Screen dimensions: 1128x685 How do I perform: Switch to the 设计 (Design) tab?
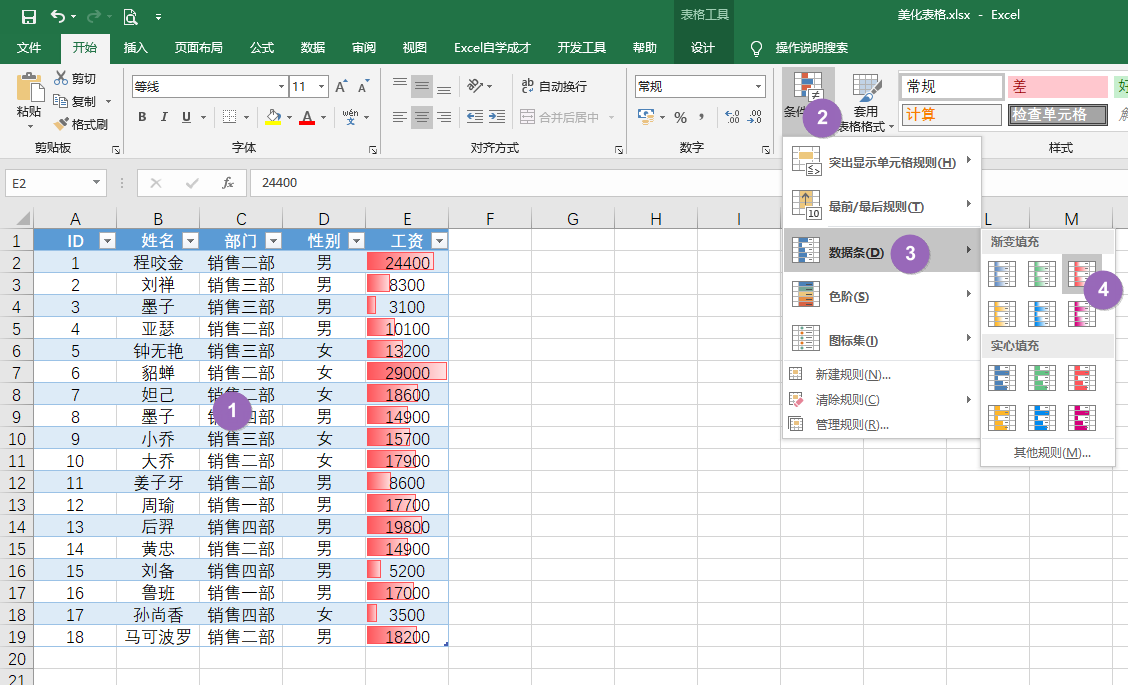(703, 47)
